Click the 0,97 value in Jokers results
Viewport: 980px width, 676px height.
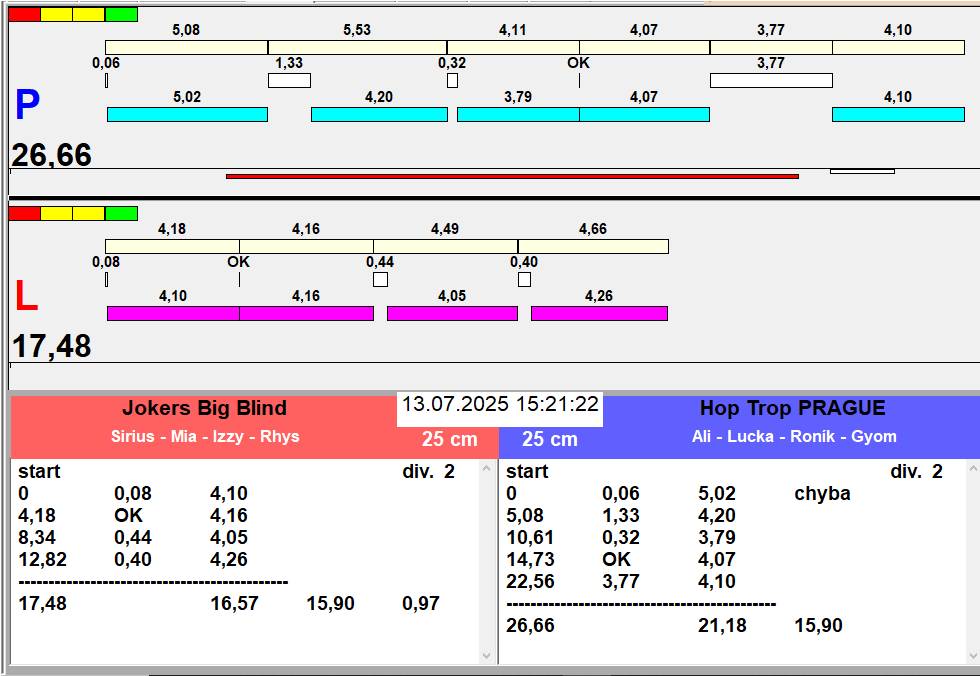[x=421, y=604]
